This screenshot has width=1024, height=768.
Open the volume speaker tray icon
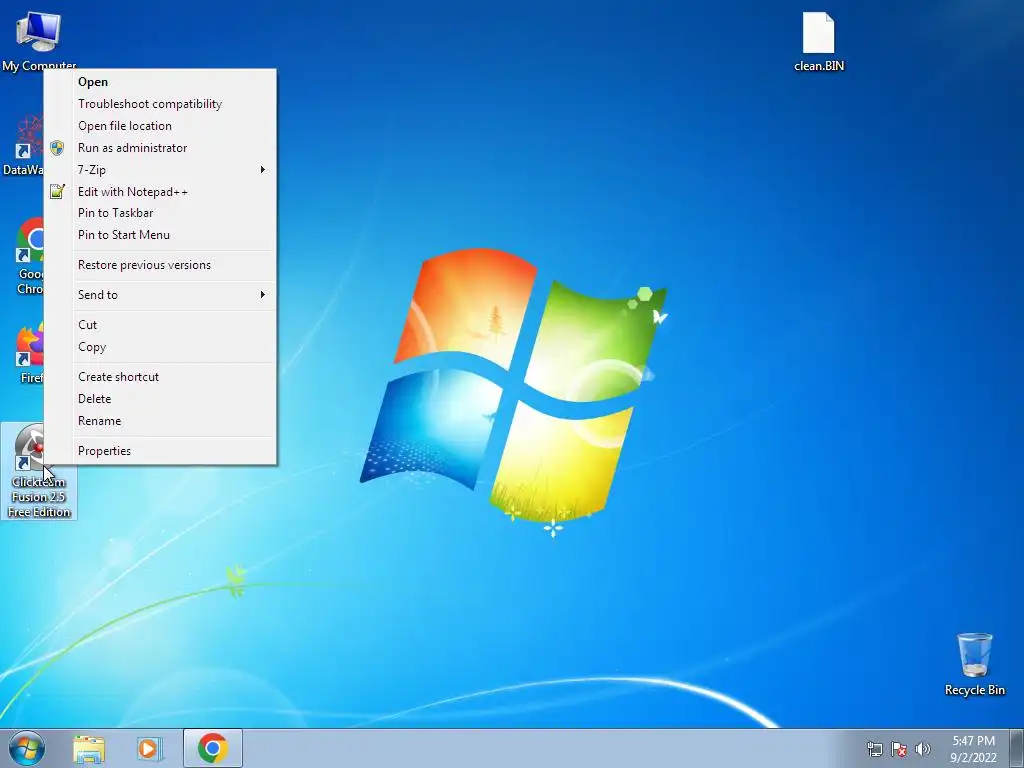point(923,749)
